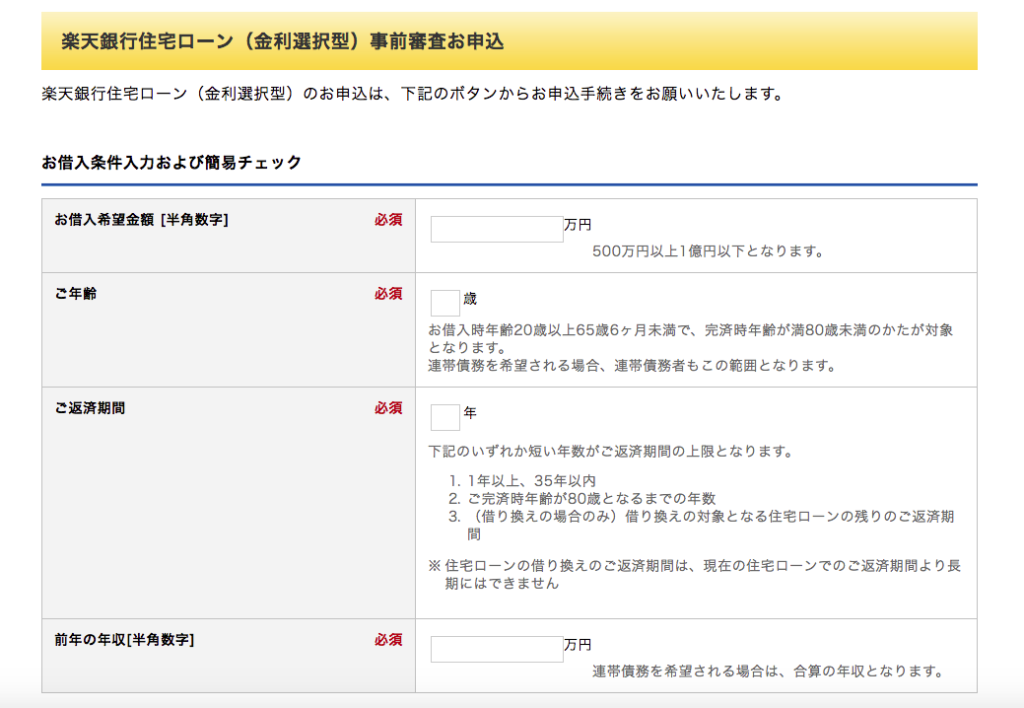The height and width of the screenshot is (708, 1024).
Task: Click the ご返済期間 years input box
Action: pos(445,417)
